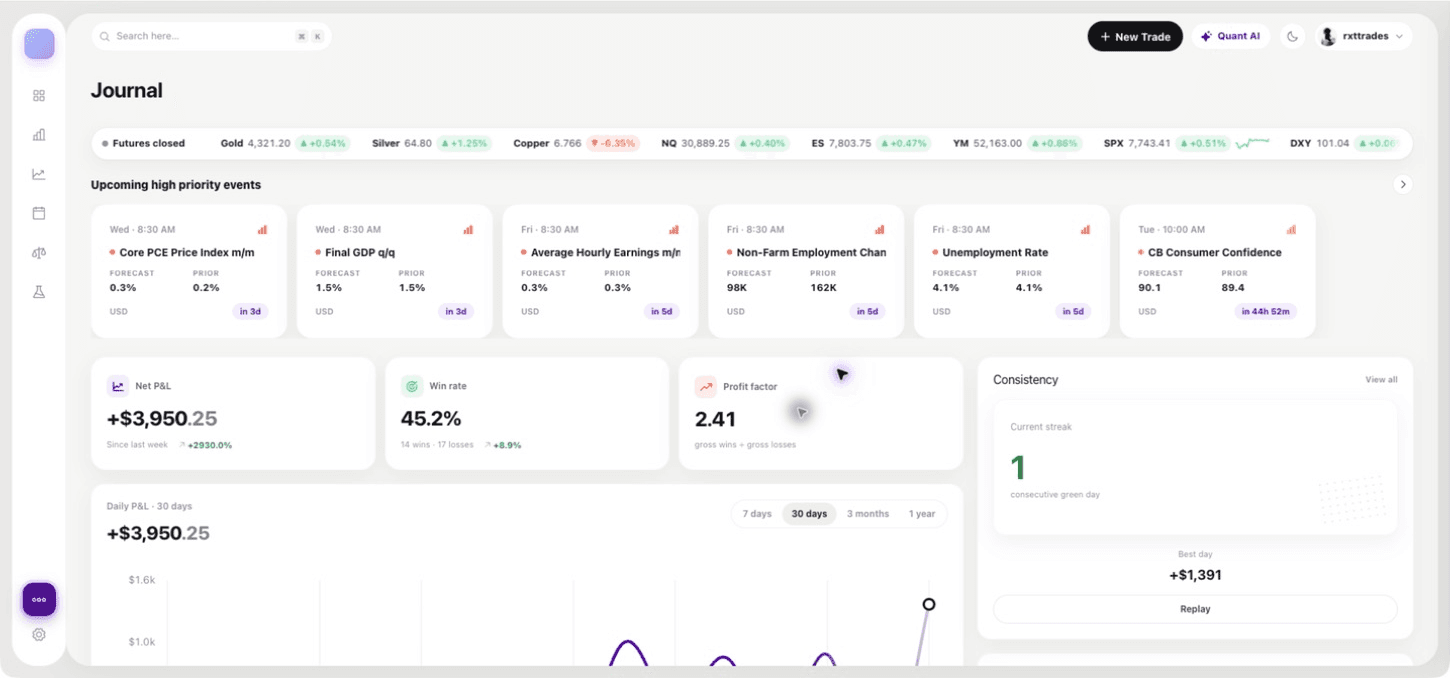Viewport: 1450px width, 678px height.
Task: Click the Win rate target icon
Action: (x=412, y=386)
